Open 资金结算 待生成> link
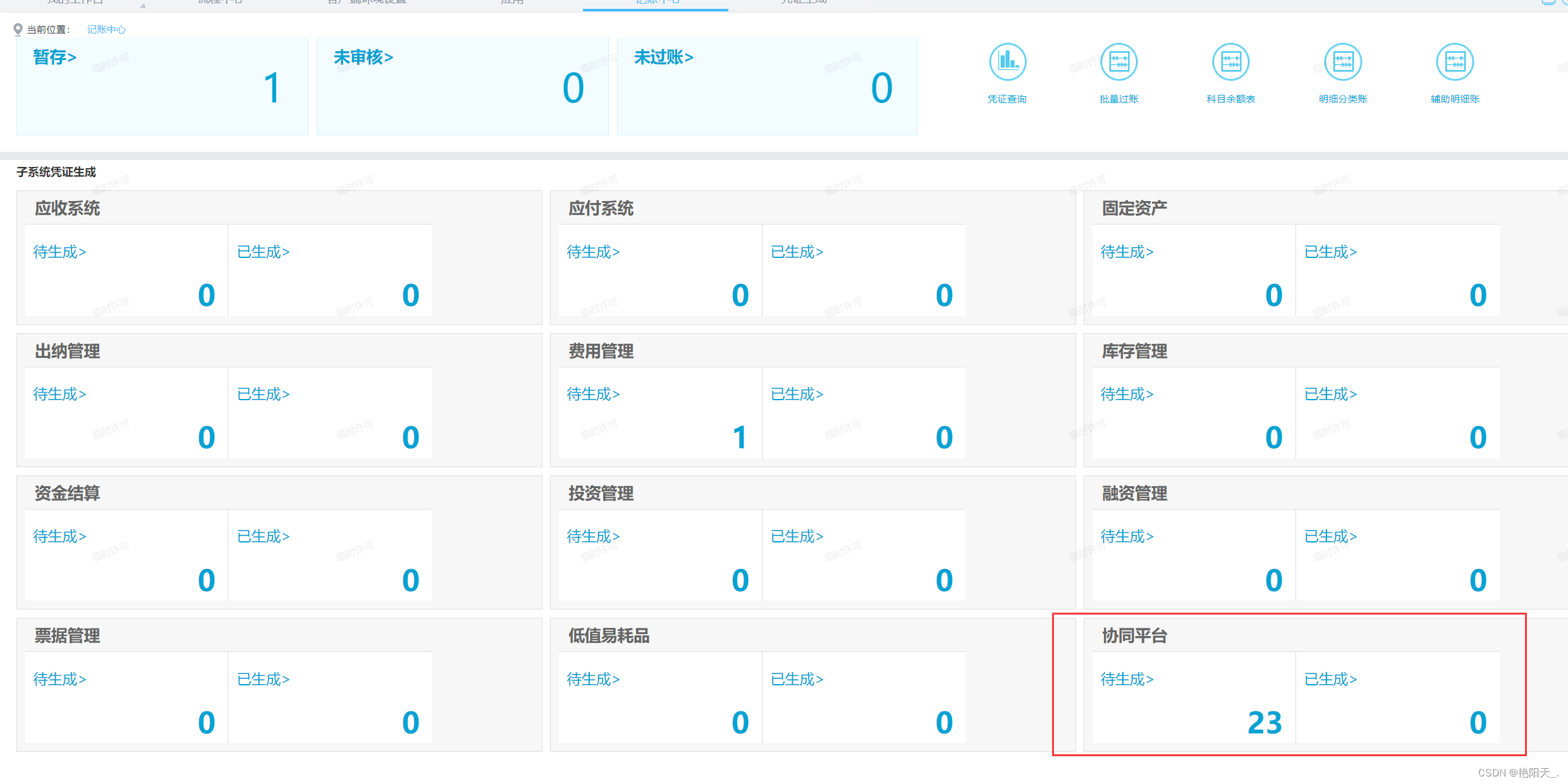The width and height of the screenshot is (1568, 784). [60, 536]
